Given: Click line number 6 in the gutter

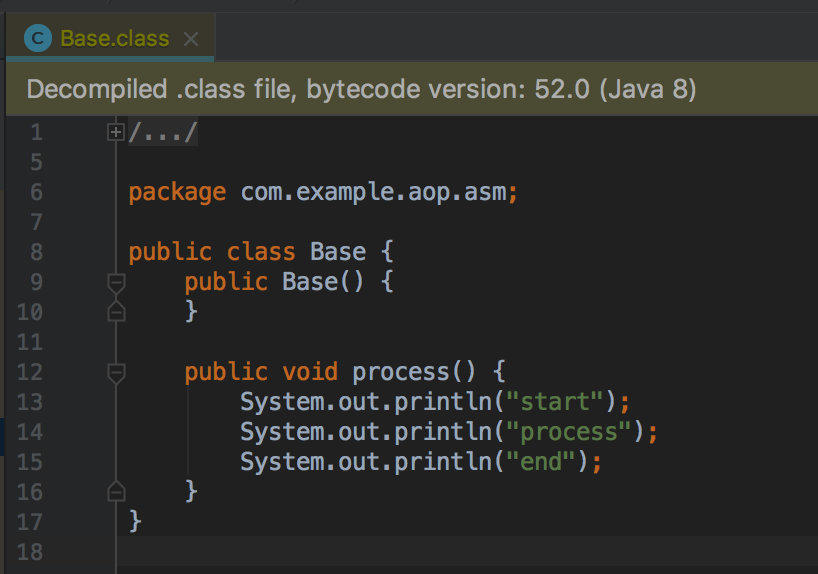Looking at the screenshot, I should click(36, 192).
